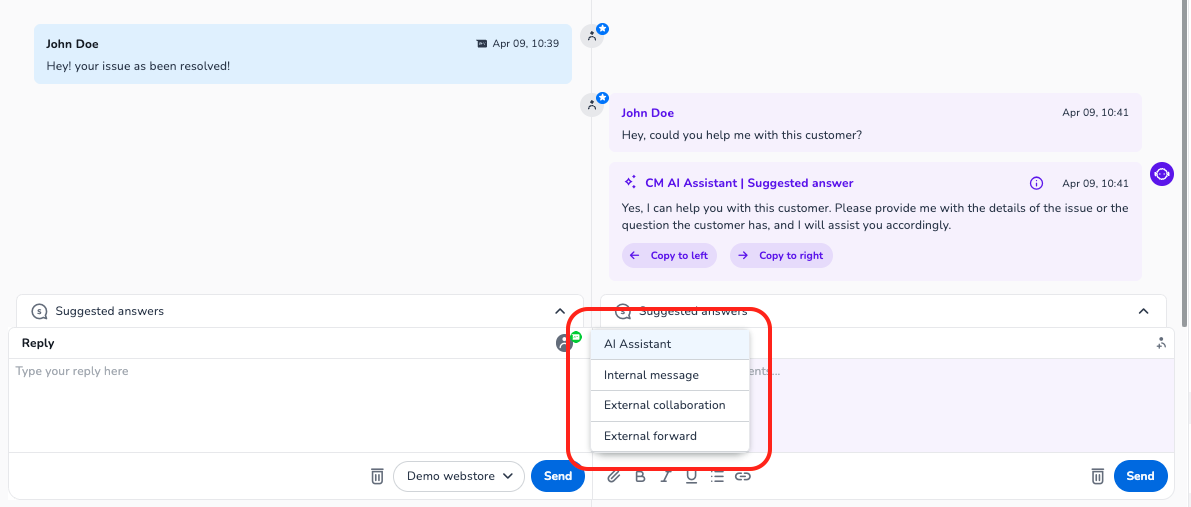The height and width of the screenshot is (507, 1191).
Task: Insert a bulleted list
Action: click(717, 476)
